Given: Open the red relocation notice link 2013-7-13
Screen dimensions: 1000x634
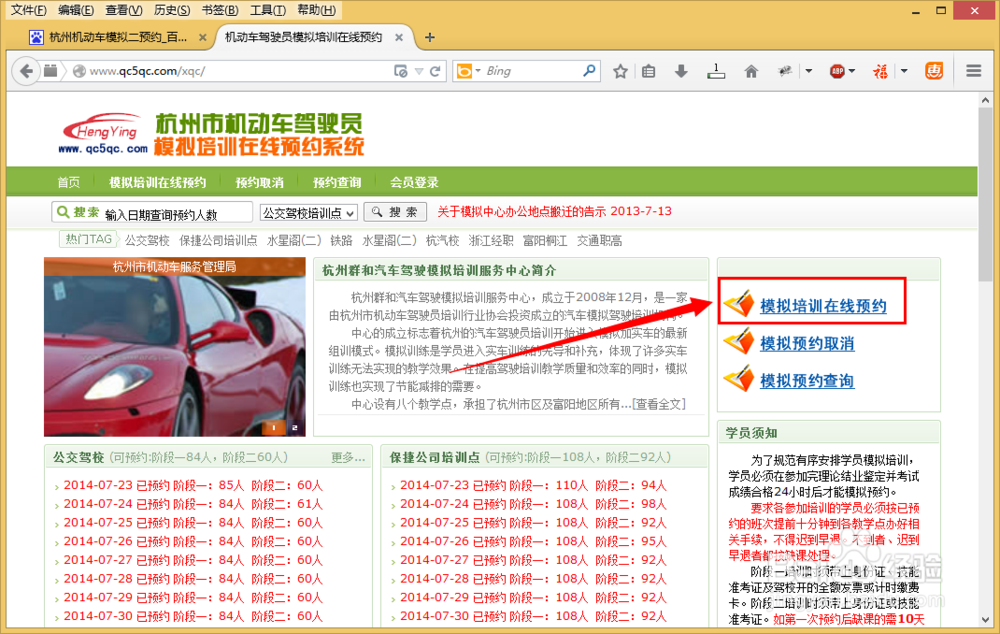Looking at the screenshot, I should [554, 211].
